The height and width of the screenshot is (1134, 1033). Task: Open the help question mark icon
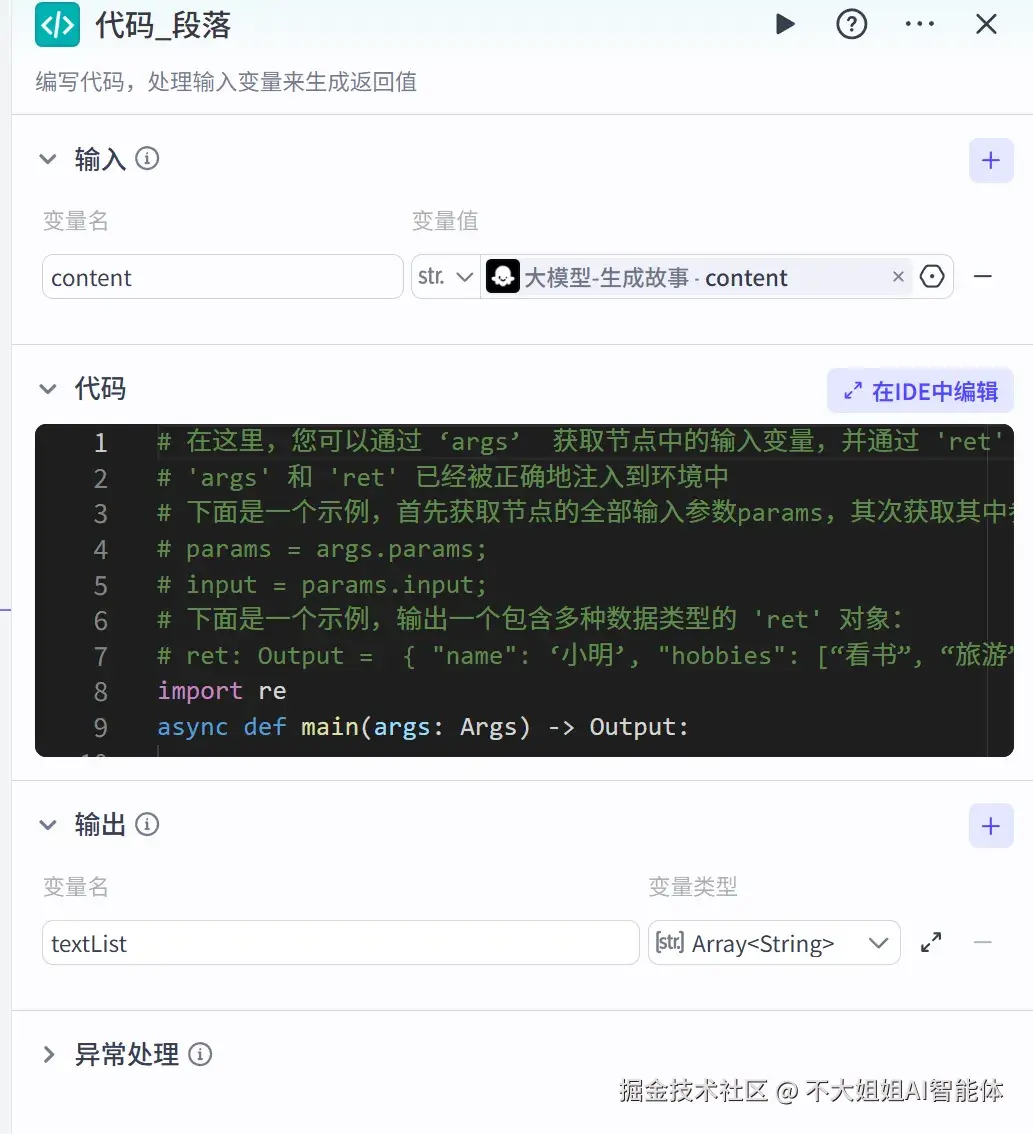pyautogui.click(x=851, y=24)
